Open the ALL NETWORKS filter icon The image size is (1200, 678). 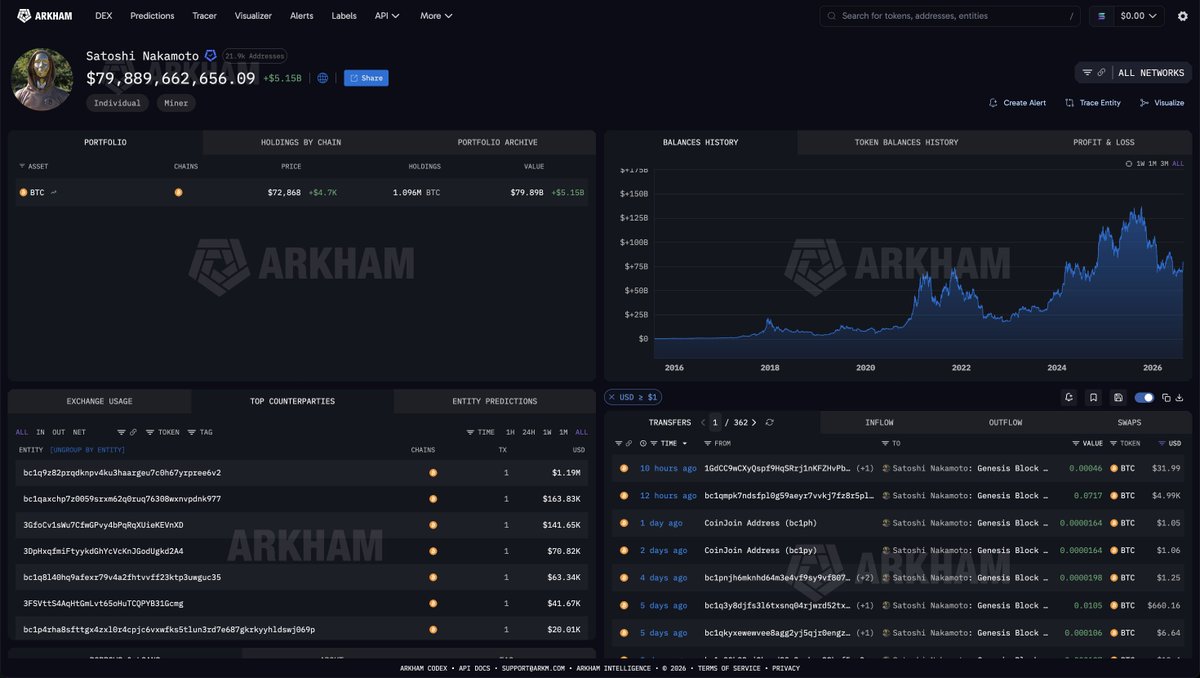(1087, 73)
